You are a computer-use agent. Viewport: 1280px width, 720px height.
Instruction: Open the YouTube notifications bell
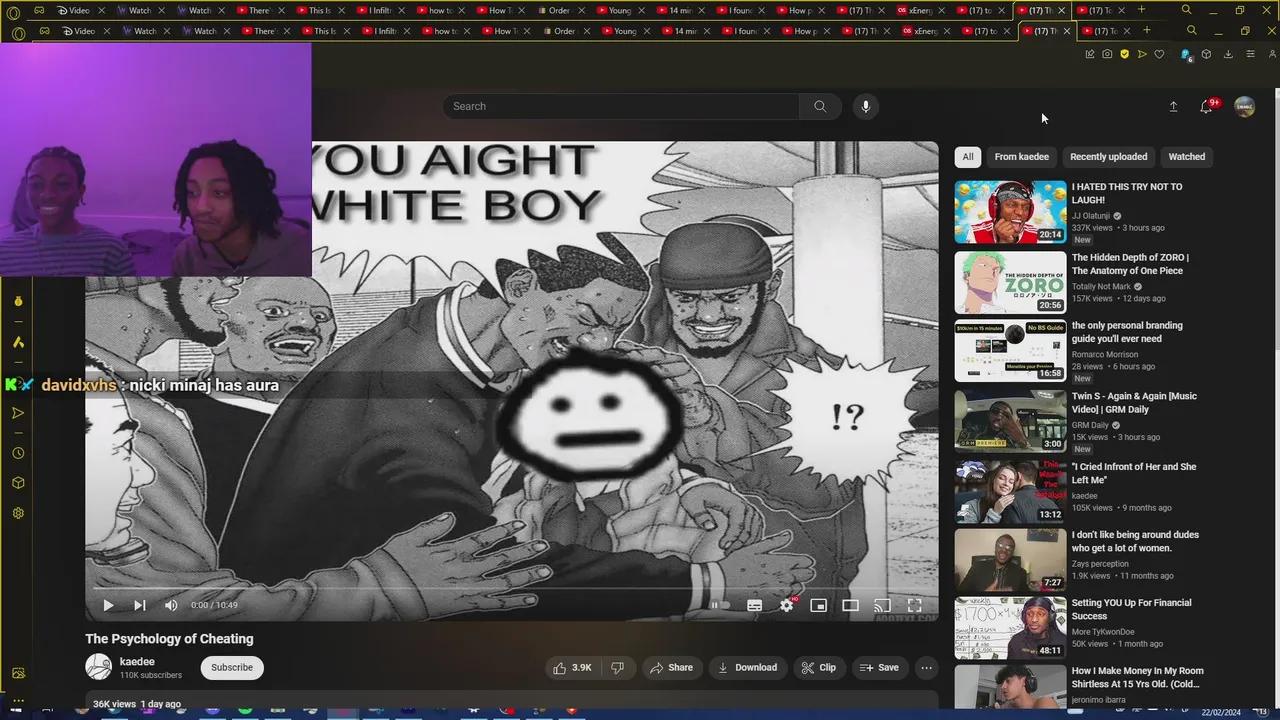tap(1206, 107)
